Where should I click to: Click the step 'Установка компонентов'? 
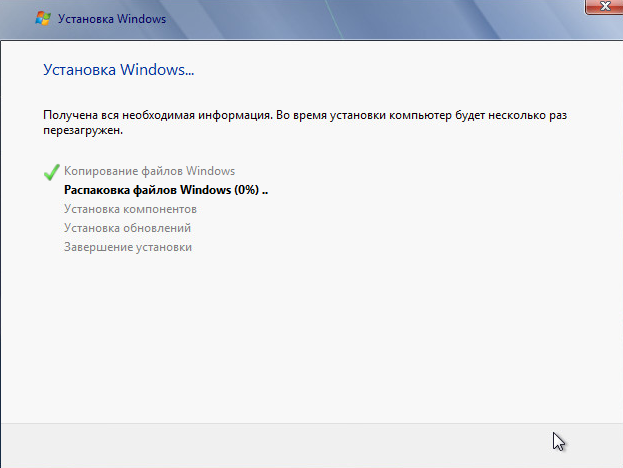[130, 209]
